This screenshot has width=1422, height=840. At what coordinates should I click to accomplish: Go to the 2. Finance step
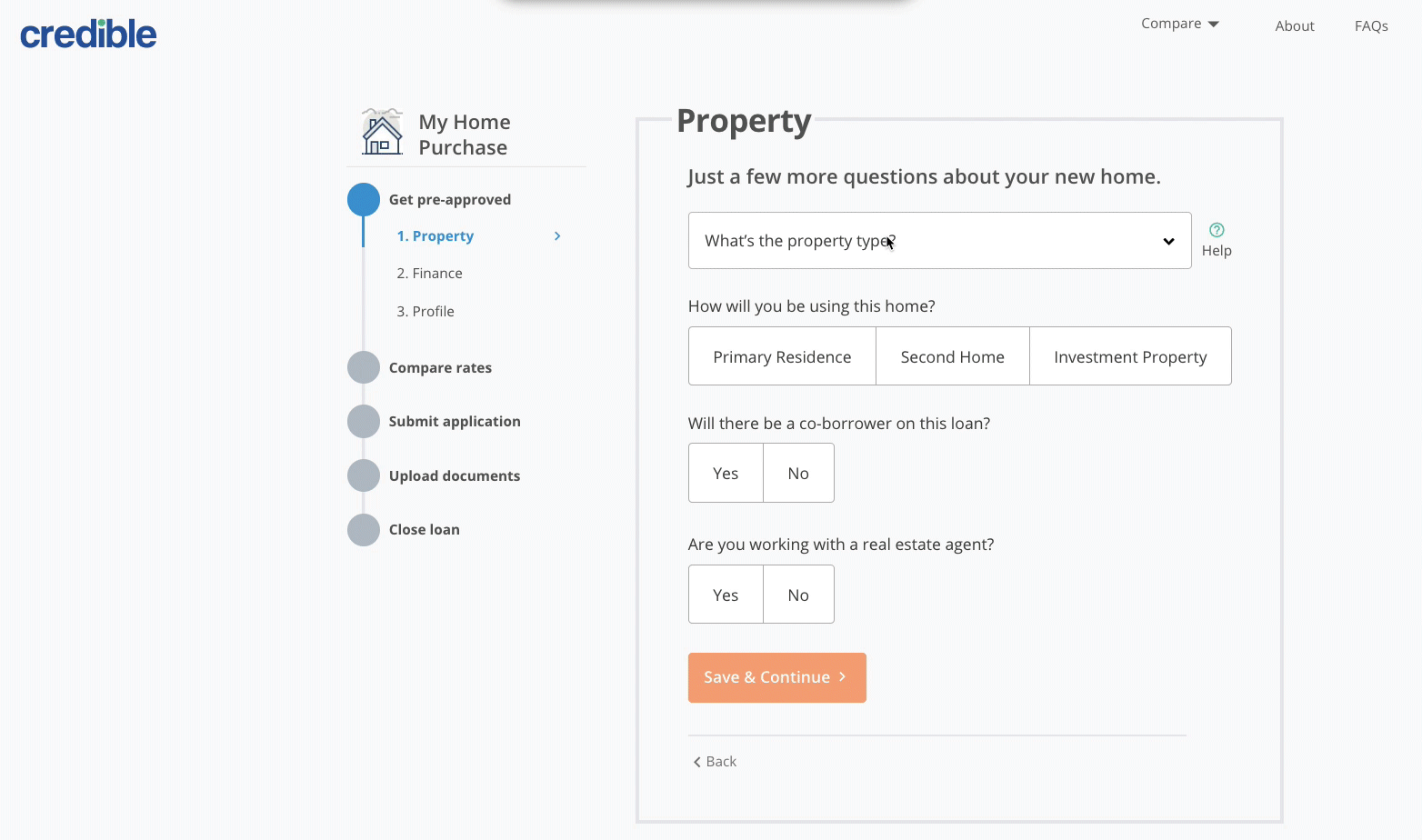point(429,274)
